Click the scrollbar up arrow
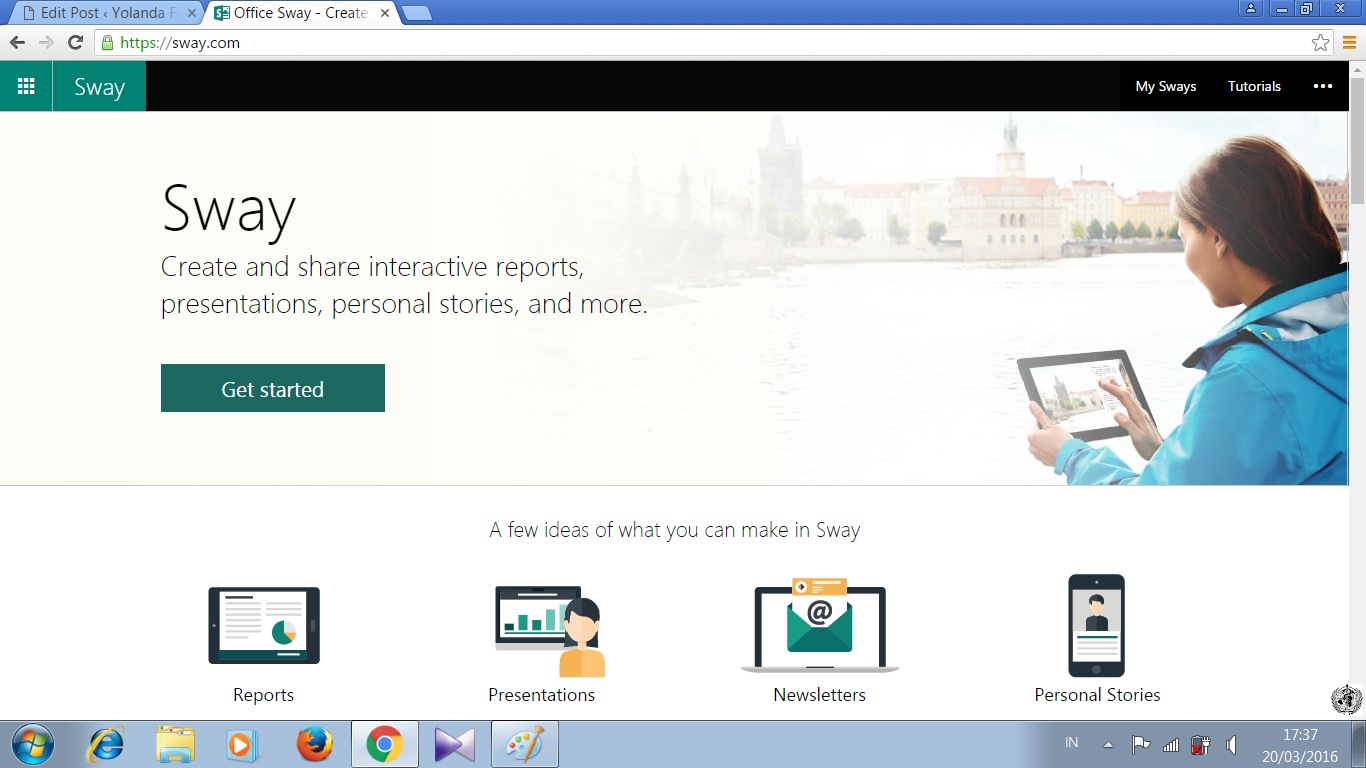This screenshot has height=768, width=1366. [x=1357, y=69]
